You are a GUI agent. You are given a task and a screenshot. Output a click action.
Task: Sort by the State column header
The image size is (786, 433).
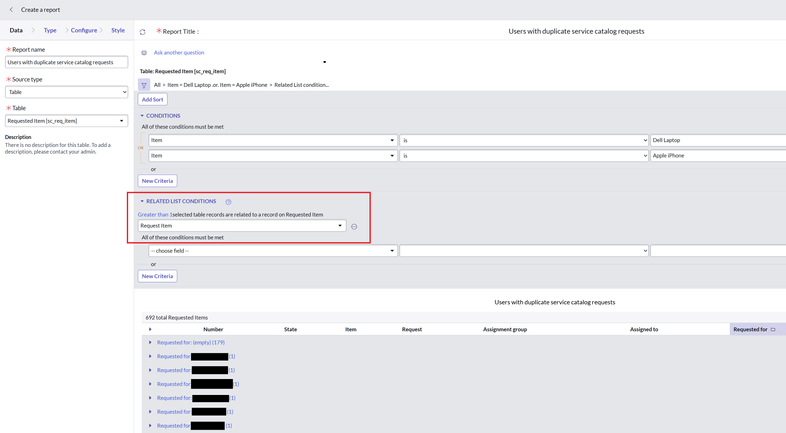coord(290,329)
